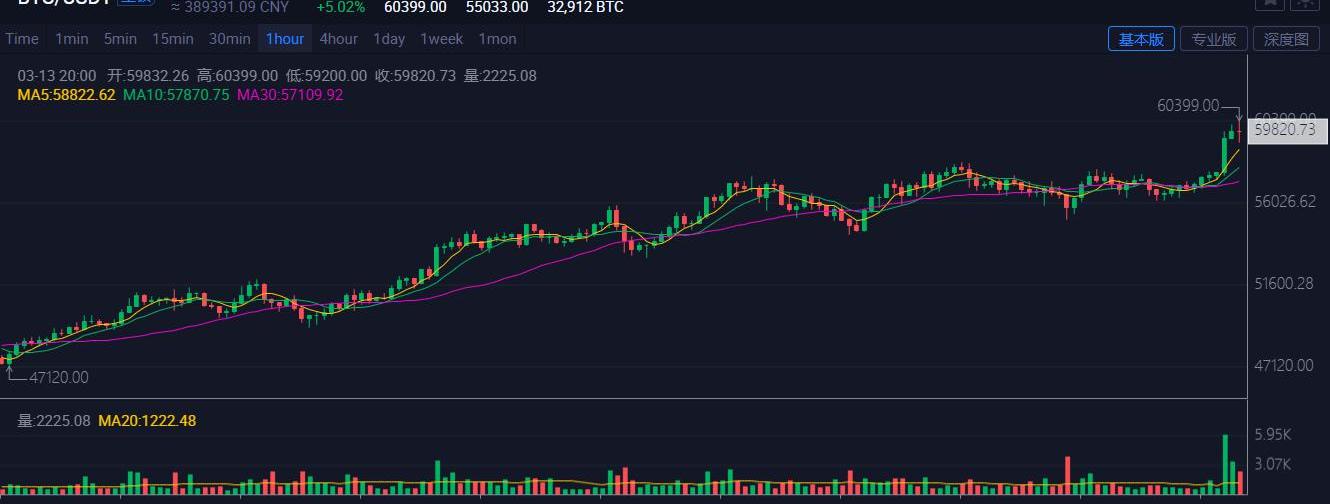
Task: Switch to 专业版 professional chart mode
Action: (x=1214, y=39)
